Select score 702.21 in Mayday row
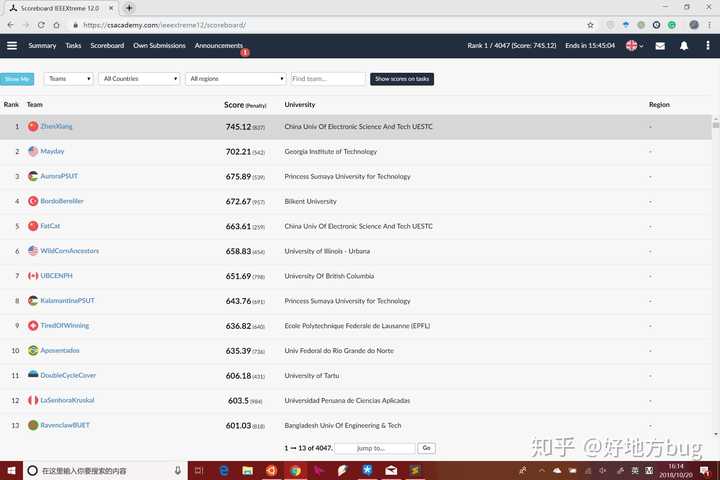 click(238, 152)
